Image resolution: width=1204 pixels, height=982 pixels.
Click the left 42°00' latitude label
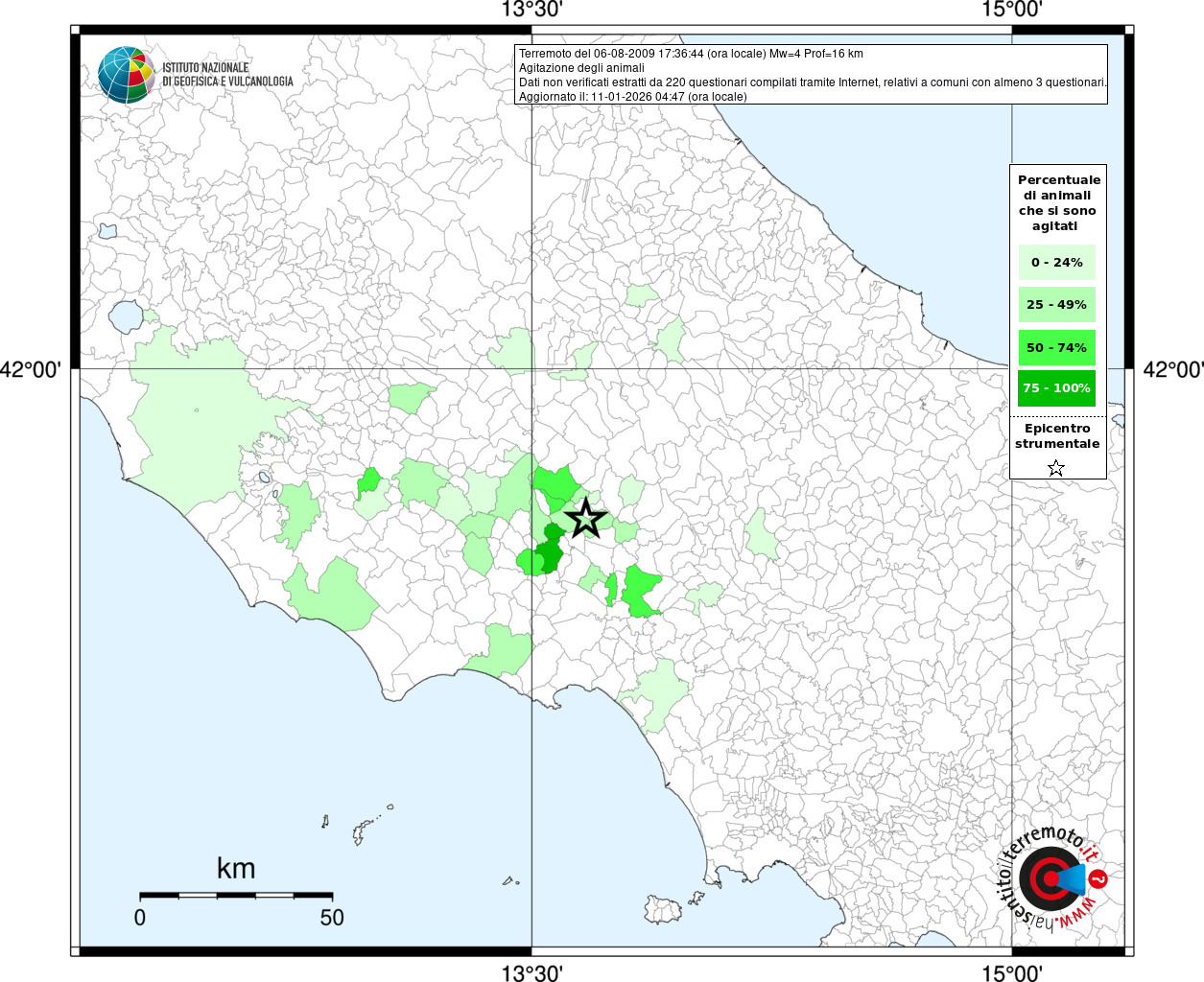31,369
